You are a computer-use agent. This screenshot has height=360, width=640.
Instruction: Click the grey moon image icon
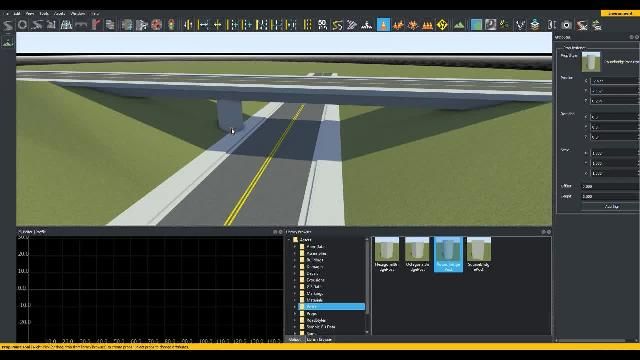[x=490, y=25]
